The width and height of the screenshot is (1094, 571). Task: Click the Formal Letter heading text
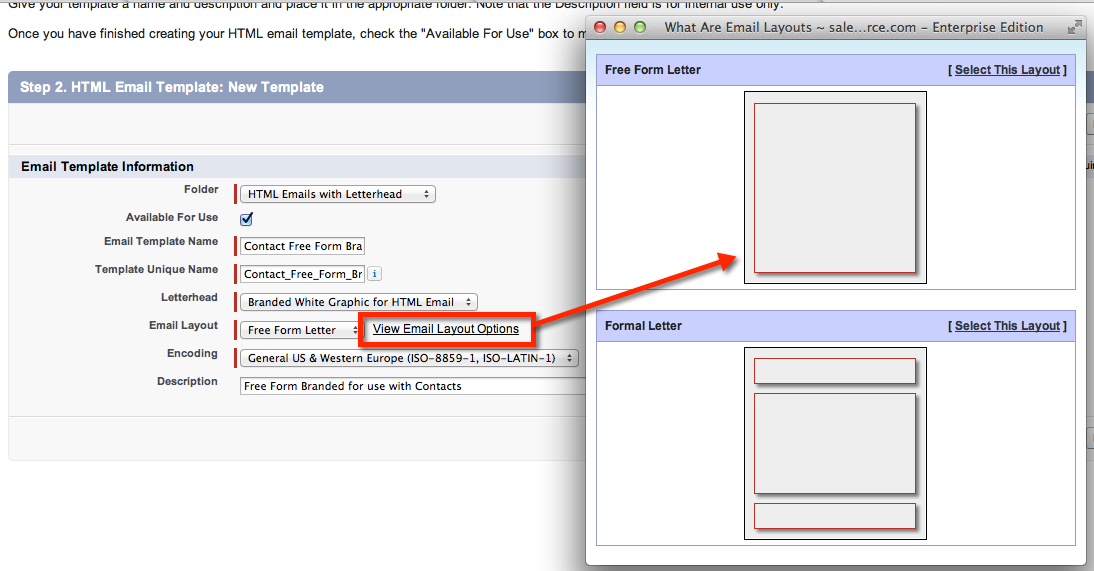[643, 326]
